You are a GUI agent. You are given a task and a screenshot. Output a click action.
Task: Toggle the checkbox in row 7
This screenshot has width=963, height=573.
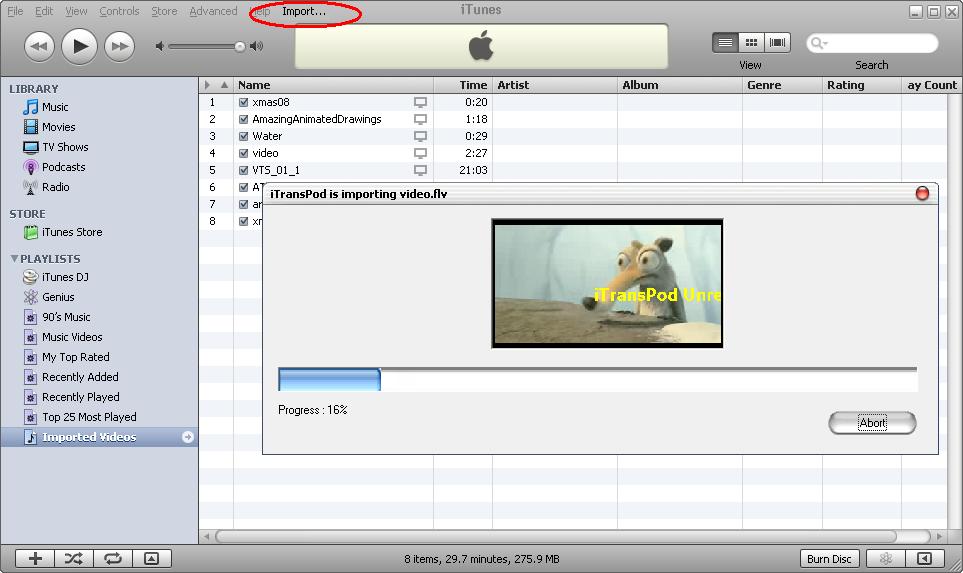click(x=243, y=205)
